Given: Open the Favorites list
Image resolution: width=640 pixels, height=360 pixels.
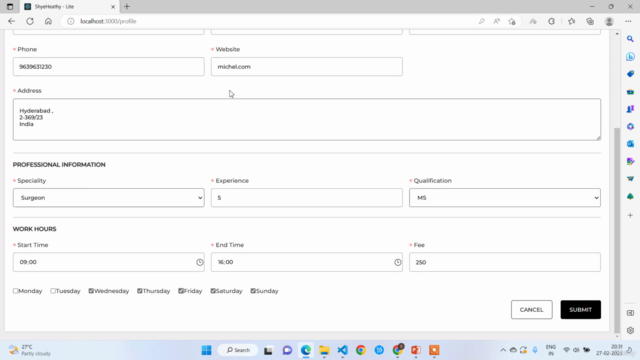Looking at the screenshot, I should coord(571,21).
